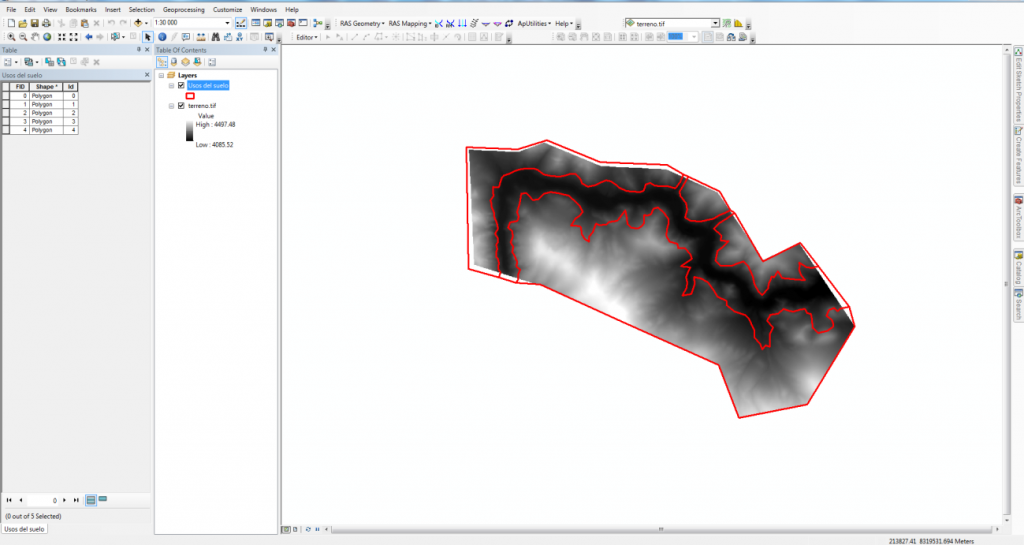This screenshot has height=545, width=1024.
Task: Show only selected records in table
Action: pos(102,498)
